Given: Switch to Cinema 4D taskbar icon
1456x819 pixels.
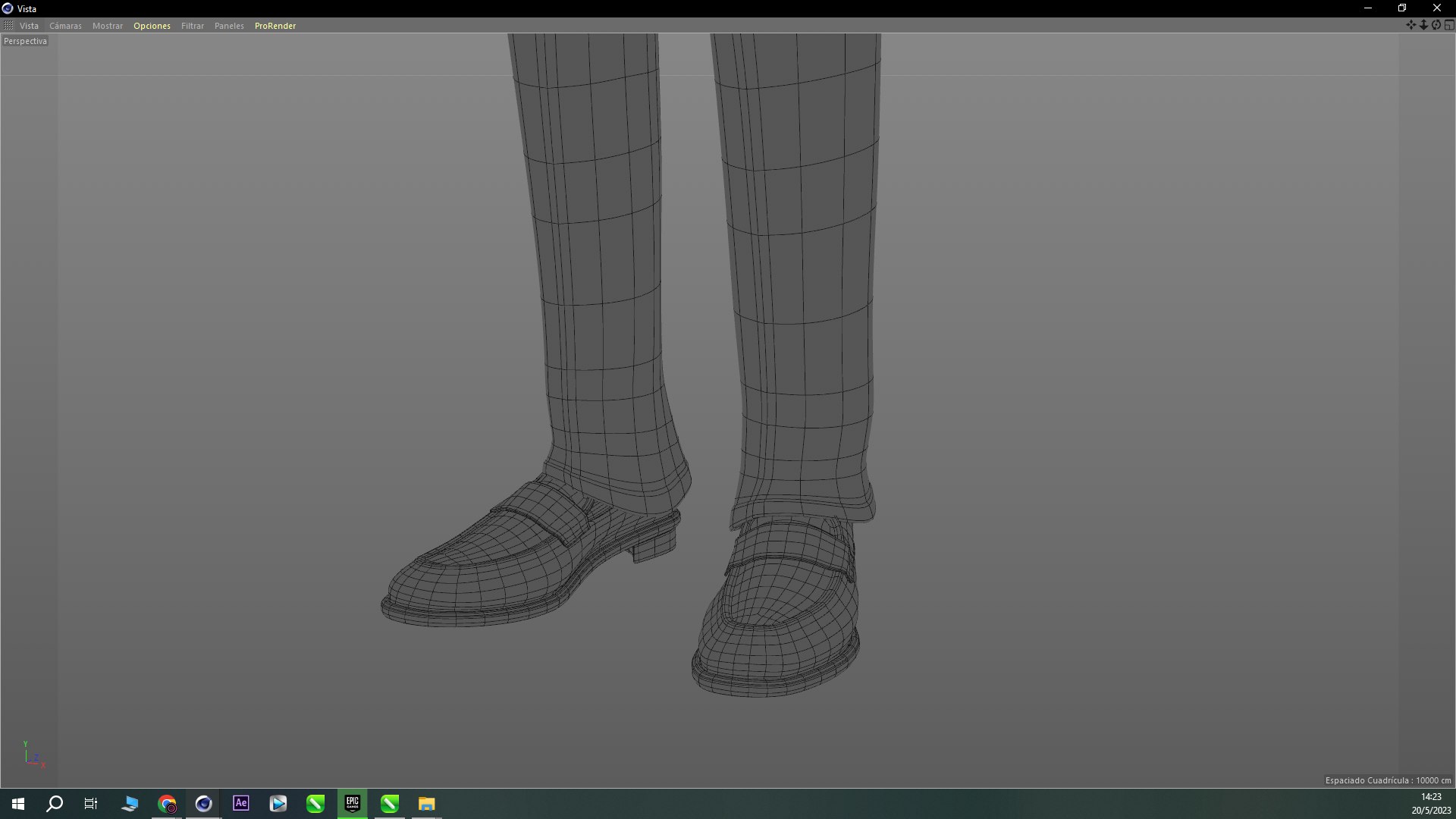Looking at the screenshot, I should [x=204, y=804].
